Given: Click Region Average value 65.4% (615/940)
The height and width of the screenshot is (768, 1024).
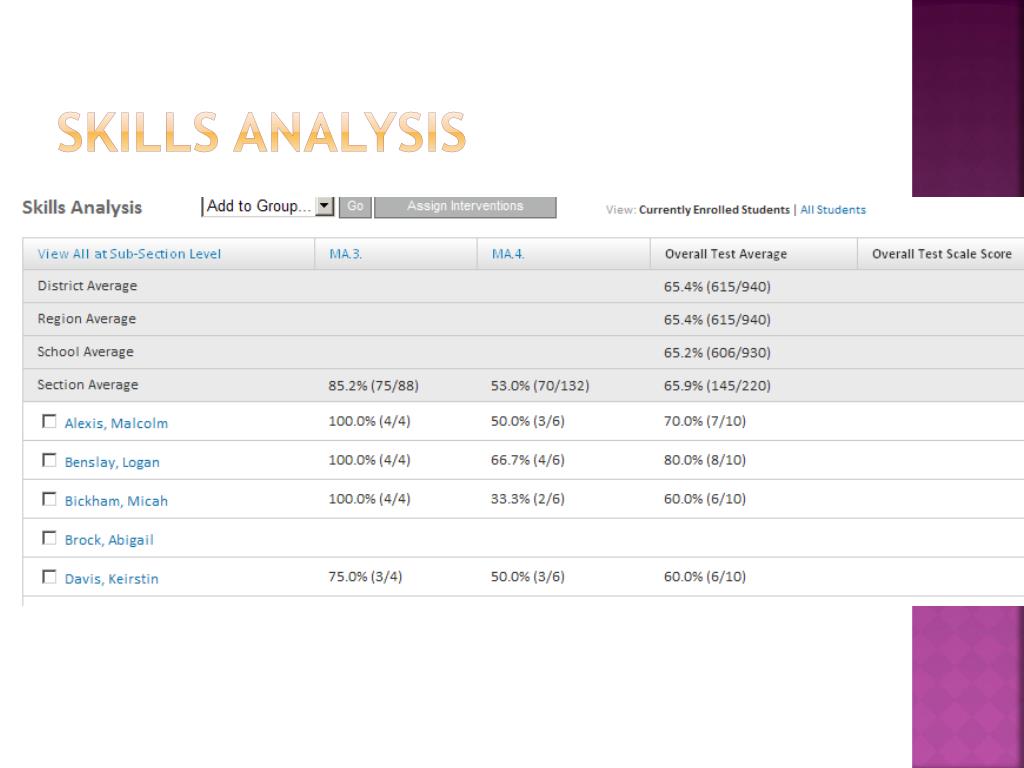Looking at the screenshot, I should pos(717,319).
